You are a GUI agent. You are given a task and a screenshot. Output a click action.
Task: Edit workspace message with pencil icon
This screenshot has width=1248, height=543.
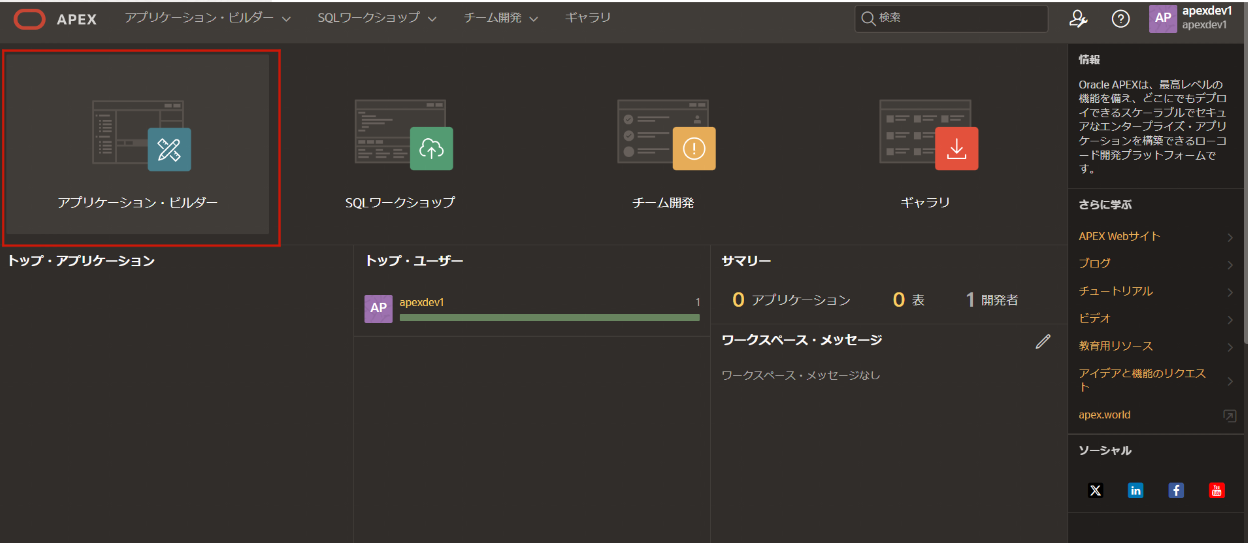[x=1043, y=341]
